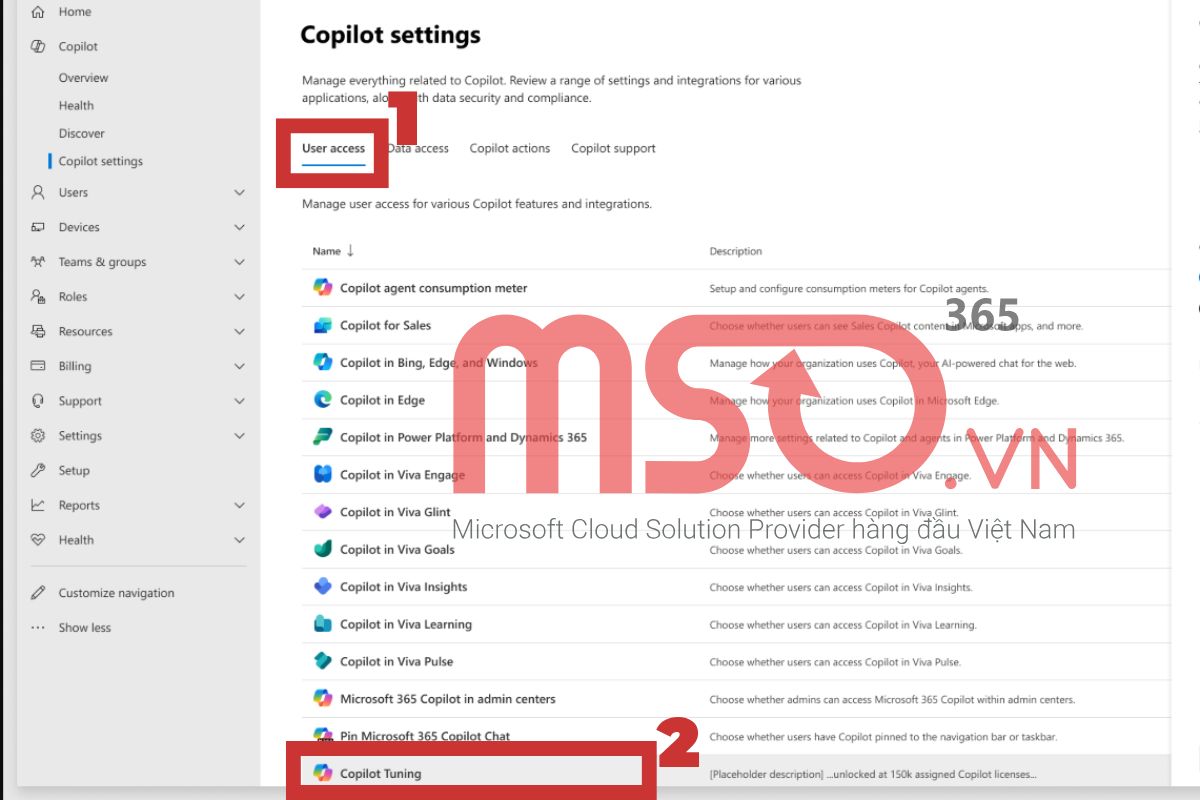The height and width of the screenshot is (800, 1200).
Task: Open Copilot Health sub-item
Action: (76, 106)
